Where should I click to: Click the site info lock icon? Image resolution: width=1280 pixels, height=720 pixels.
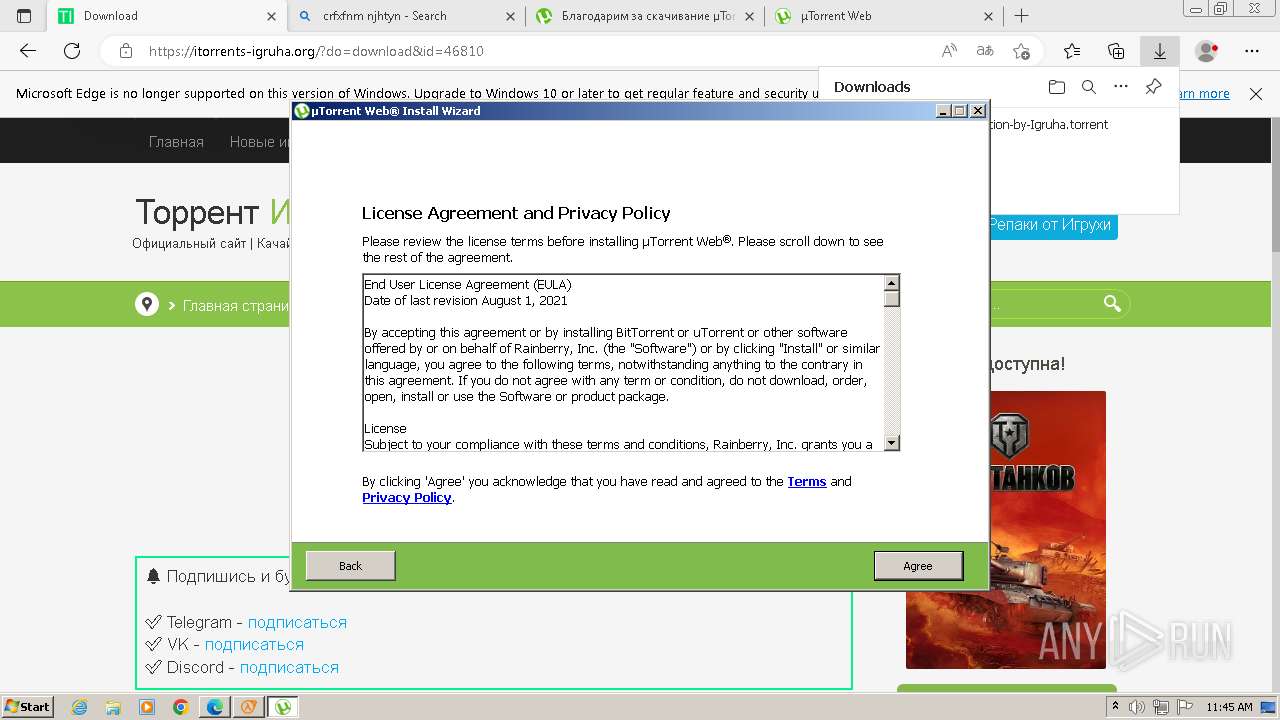(x=125, y=51)
